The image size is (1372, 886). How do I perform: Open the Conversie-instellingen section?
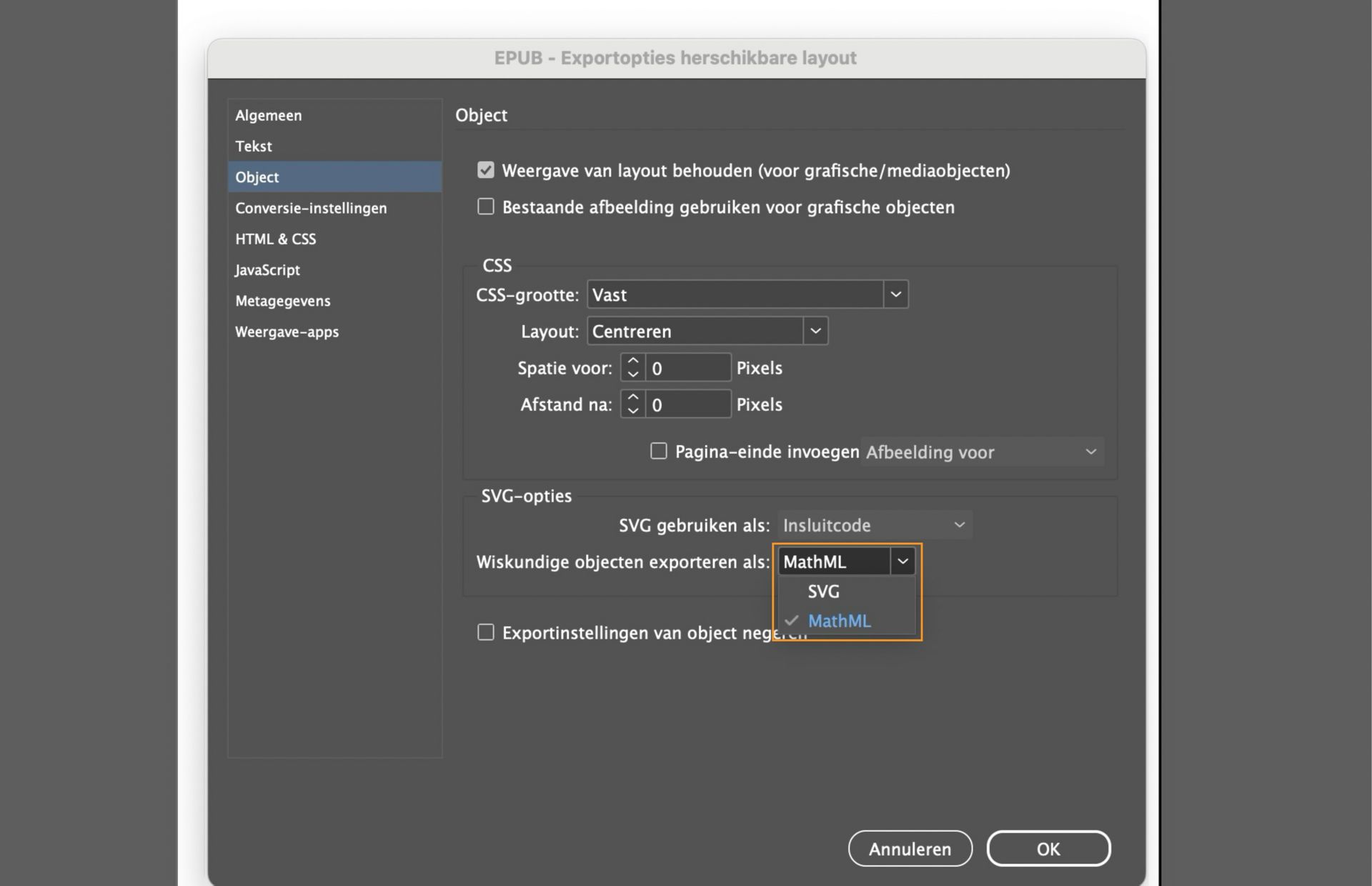coord(311,208)
